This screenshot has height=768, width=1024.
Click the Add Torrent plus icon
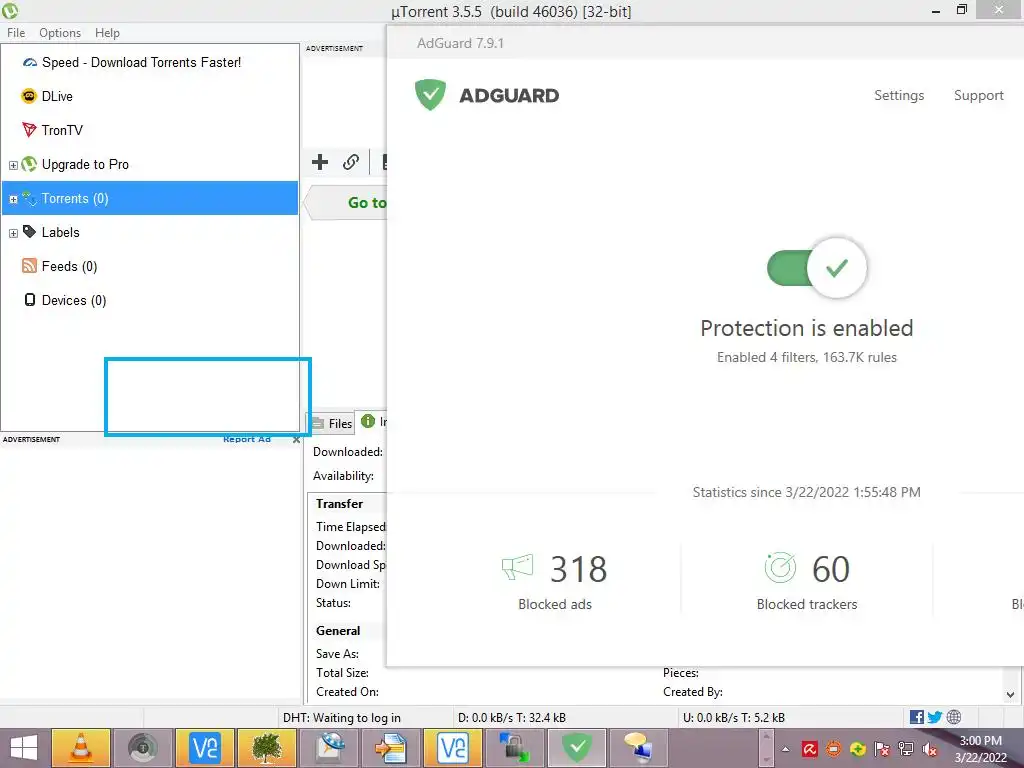coord(319,162)
